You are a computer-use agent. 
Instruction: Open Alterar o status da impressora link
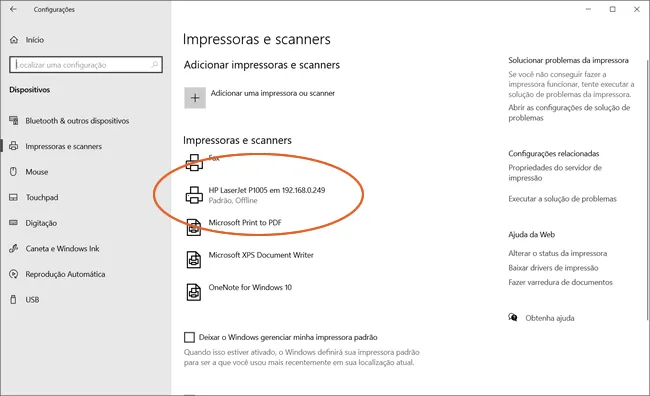[558, 253]
